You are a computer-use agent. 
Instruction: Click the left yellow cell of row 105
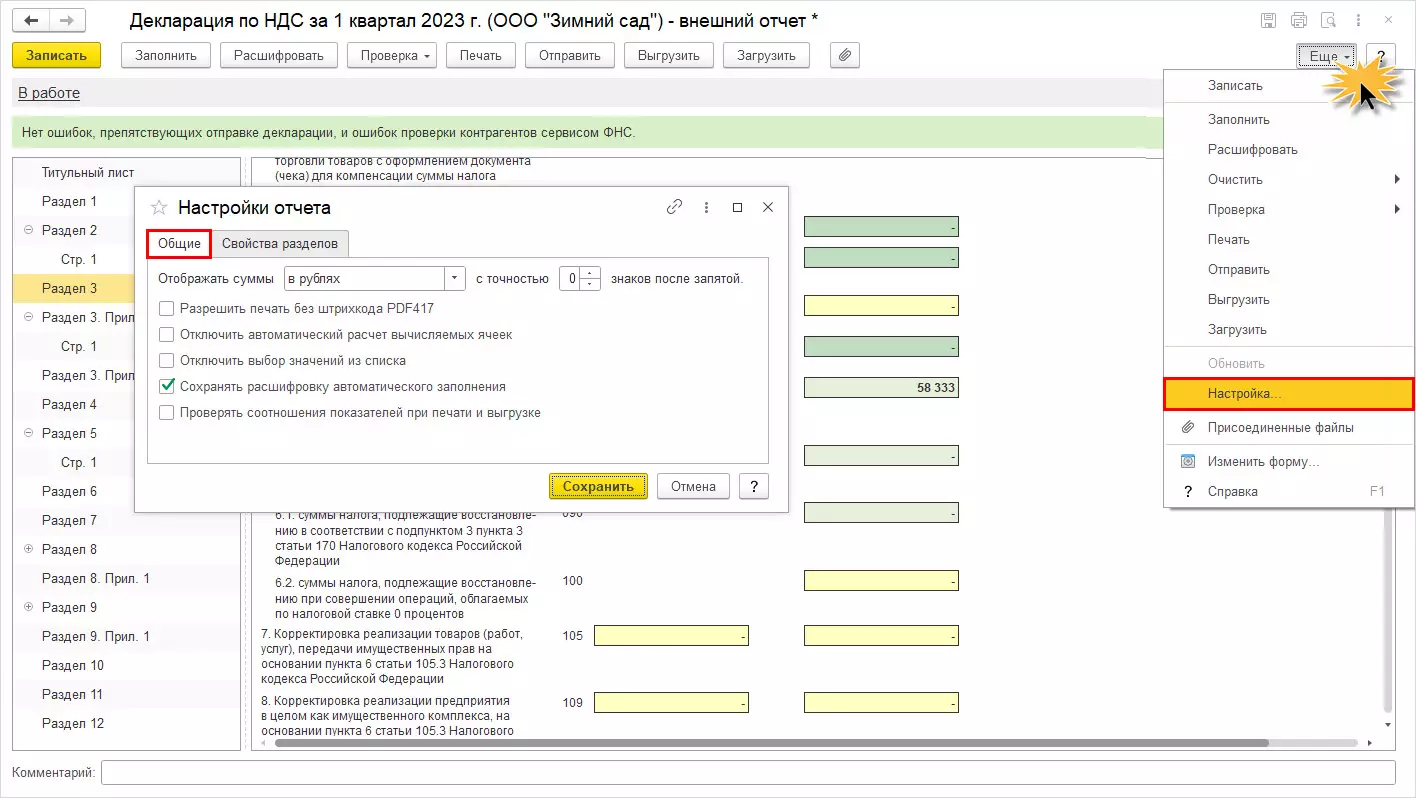coord(671,636)
